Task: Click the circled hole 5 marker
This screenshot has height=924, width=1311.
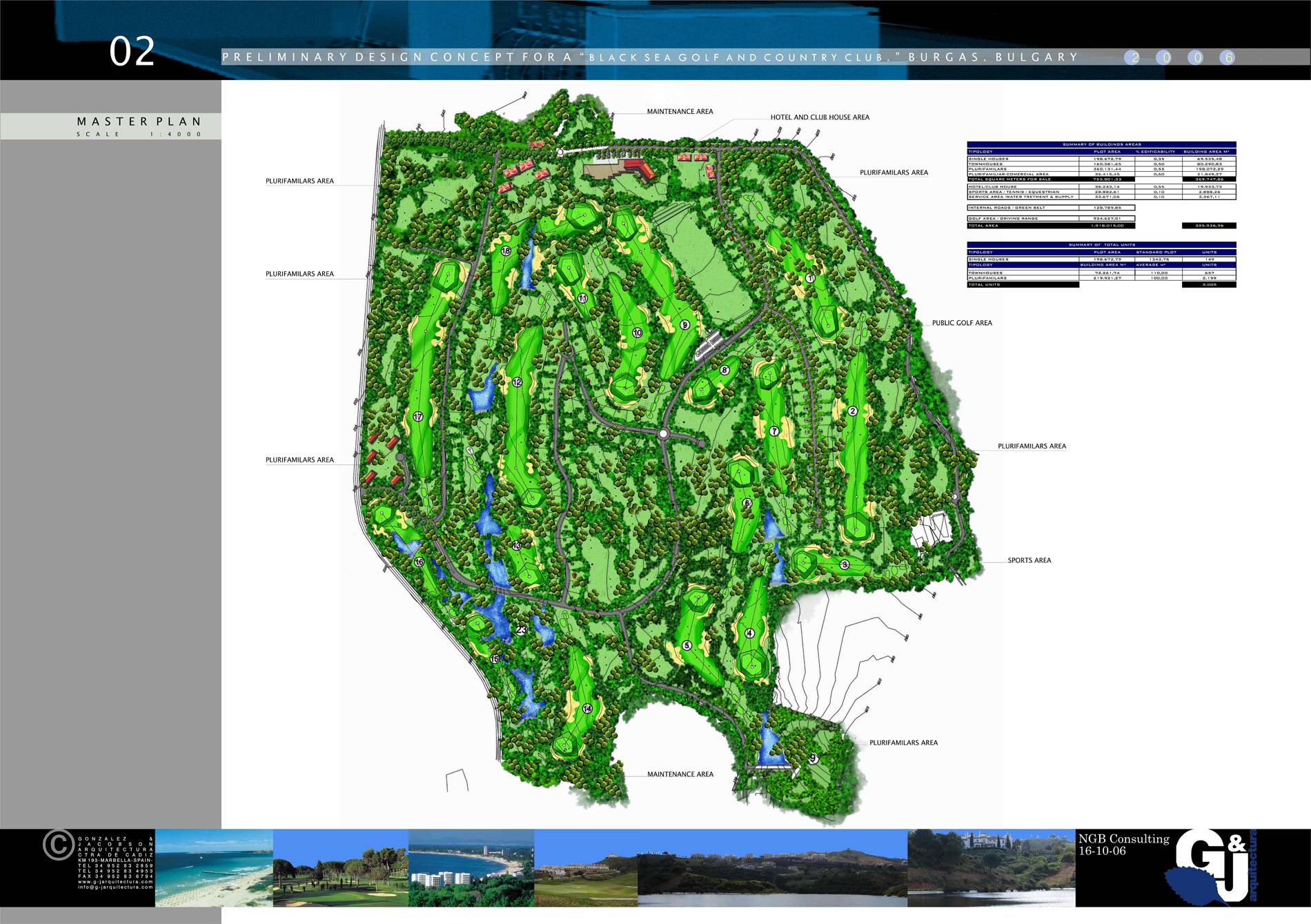Action: (687, 646)
